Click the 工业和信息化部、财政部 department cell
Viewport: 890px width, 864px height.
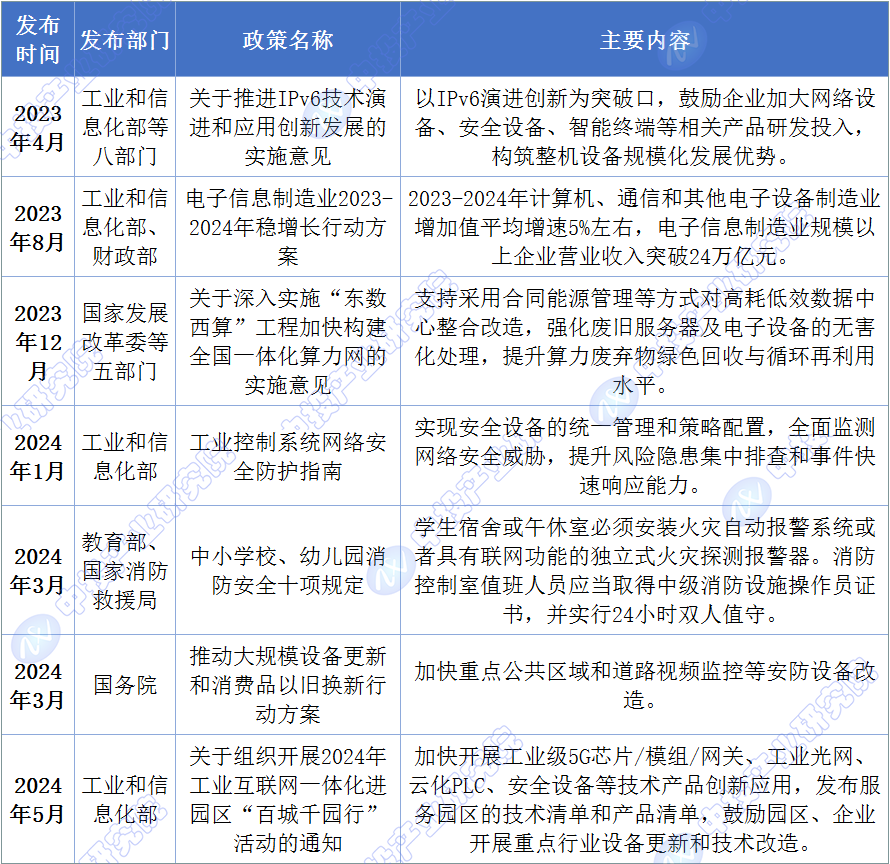tap(125, 228)
